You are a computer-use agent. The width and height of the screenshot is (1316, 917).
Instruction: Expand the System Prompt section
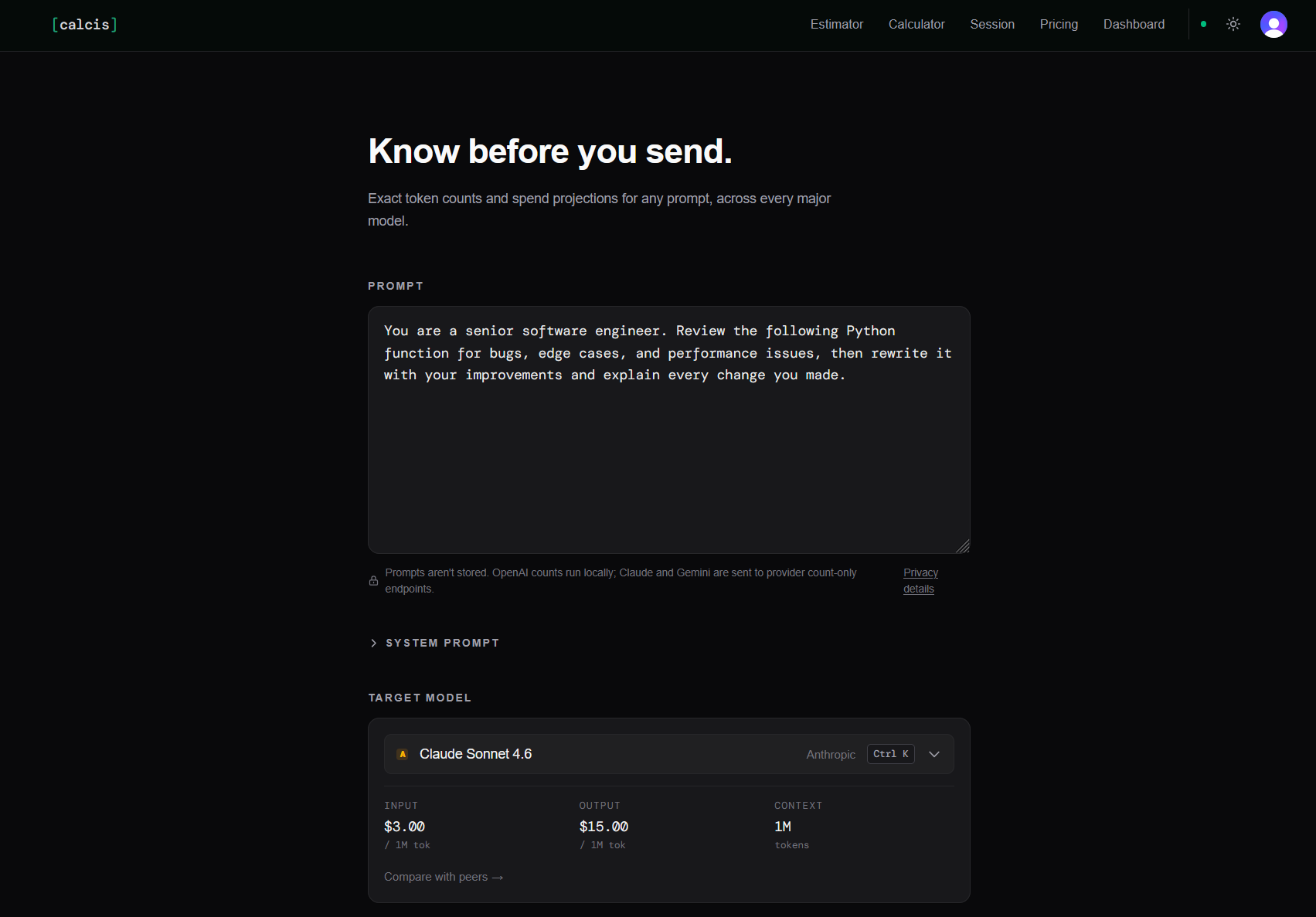(x=434, y=643)
